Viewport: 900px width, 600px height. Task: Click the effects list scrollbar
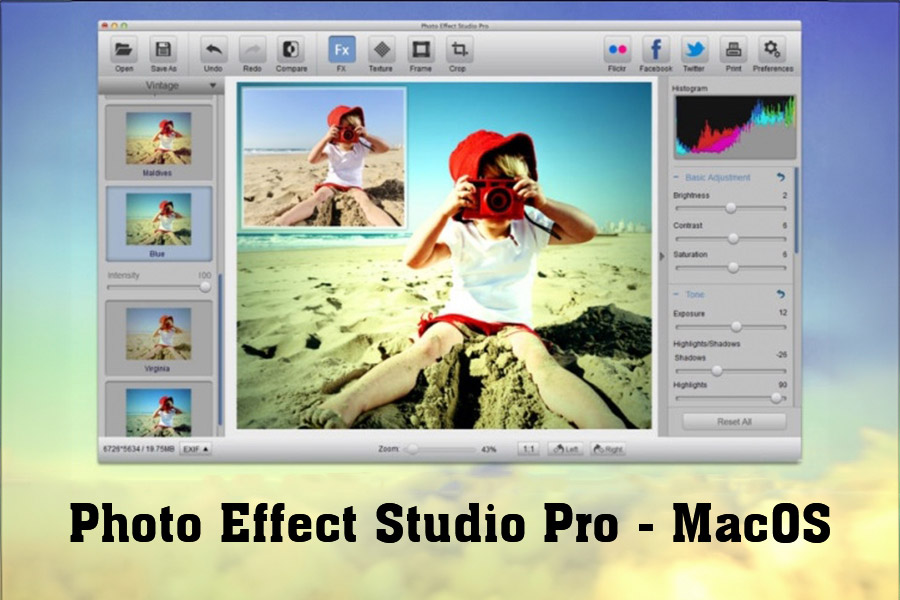click(220, 350)
